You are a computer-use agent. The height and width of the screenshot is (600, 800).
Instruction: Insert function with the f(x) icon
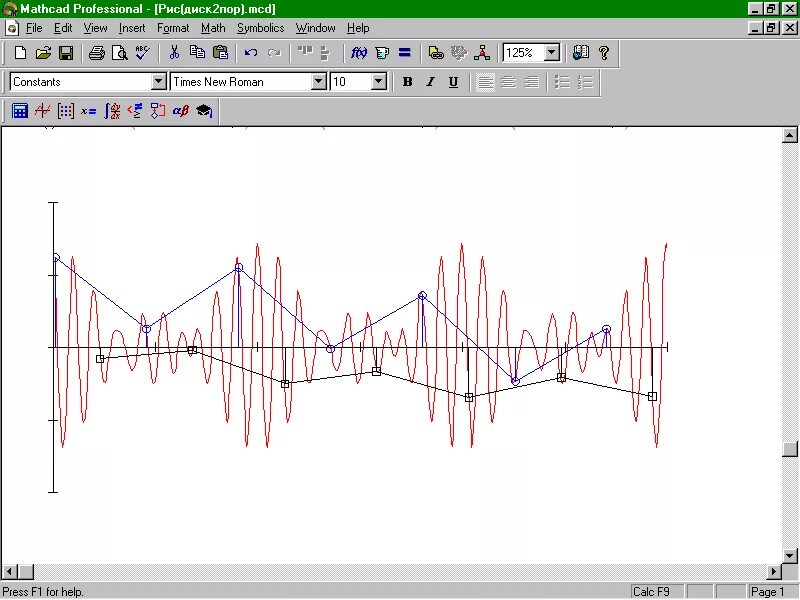(x=359, y=53)
